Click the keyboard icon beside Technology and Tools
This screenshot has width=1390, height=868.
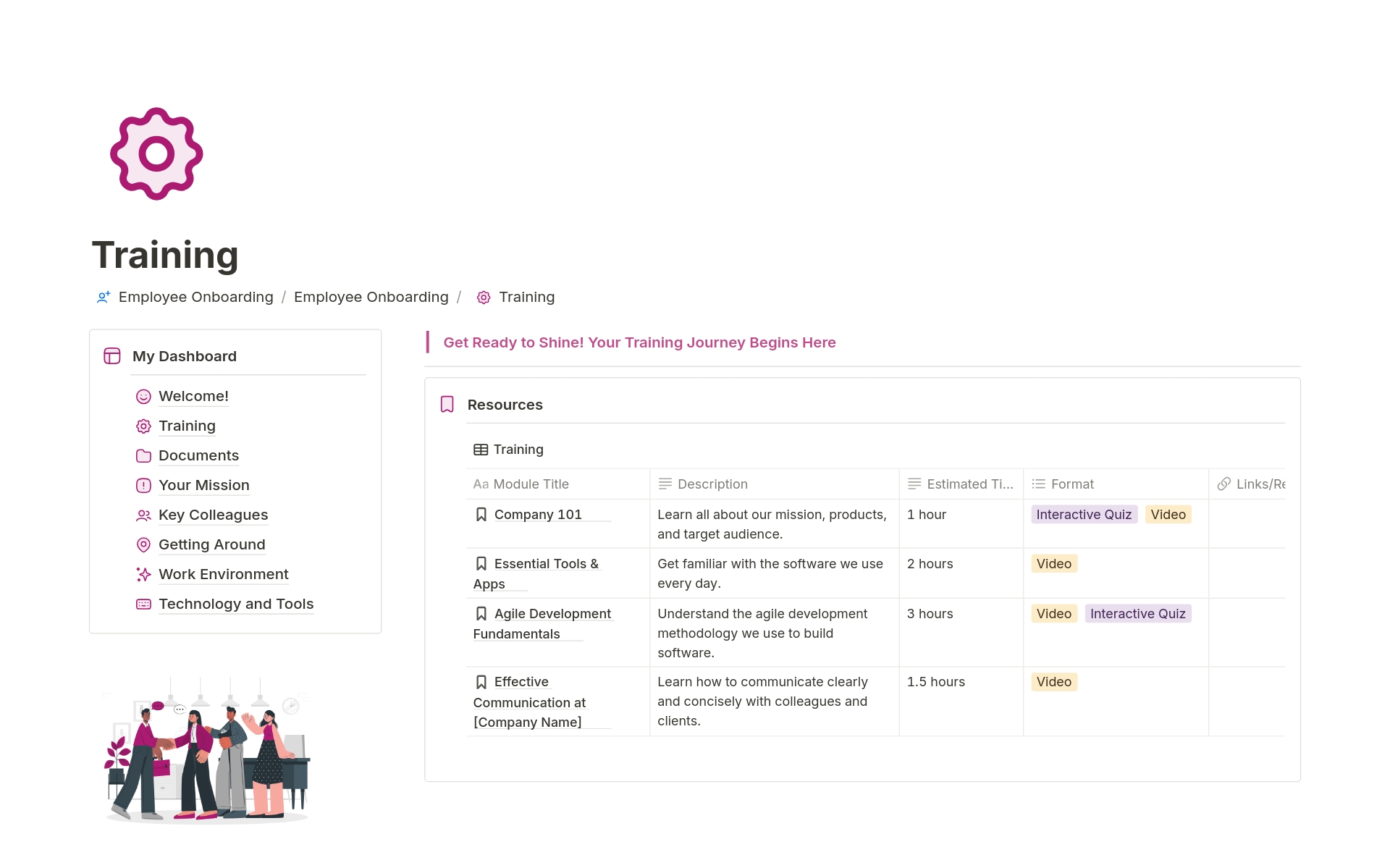[x=143, y=604]
